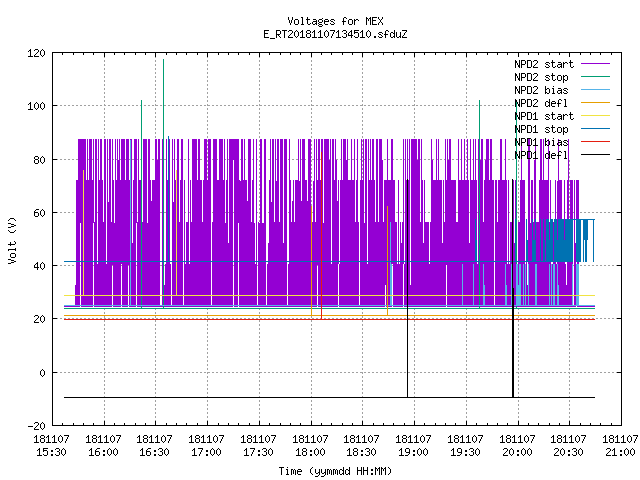Click the -20 y-axis tick value
Screen dimensions: 640x480
(x=36, y=426)
